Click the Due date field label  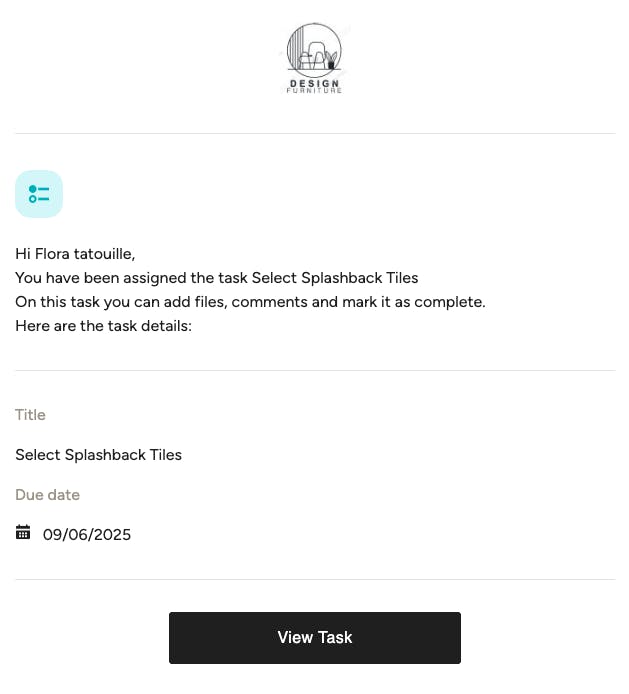(x=47, y=495)
